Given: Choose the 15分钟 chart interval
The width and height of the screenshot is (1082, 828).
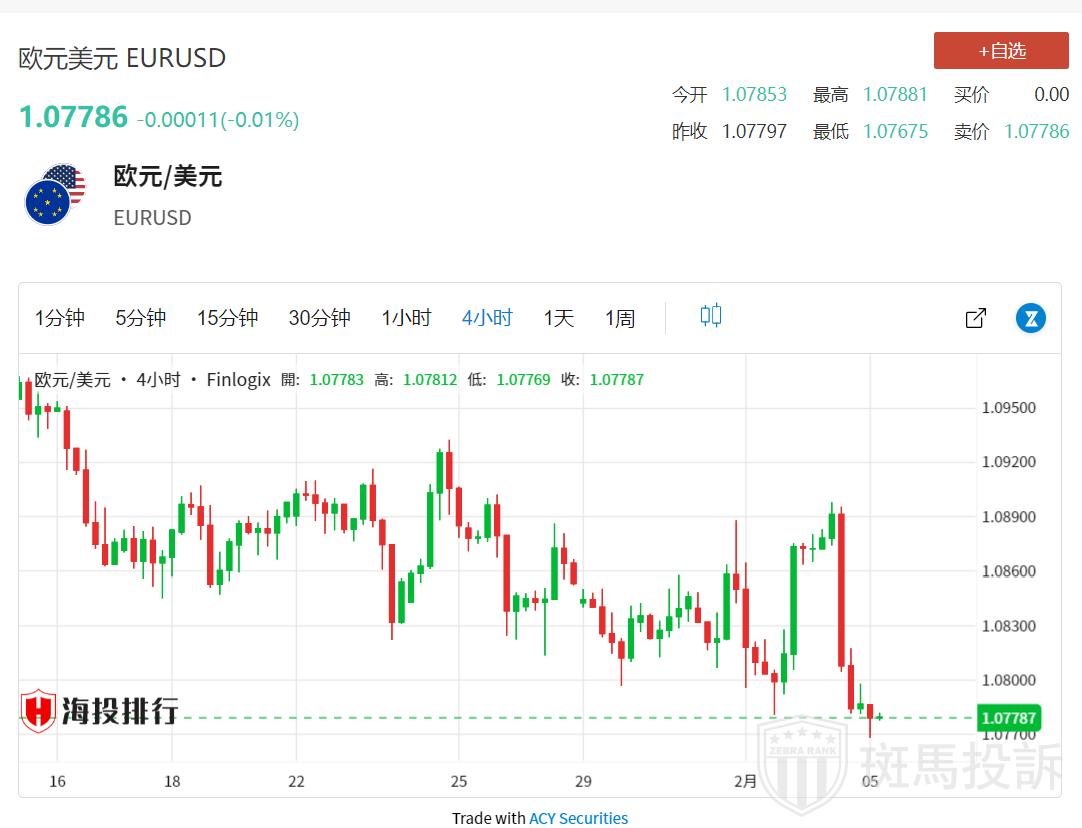Looking at the screenshot, I should tap(227, 318).
